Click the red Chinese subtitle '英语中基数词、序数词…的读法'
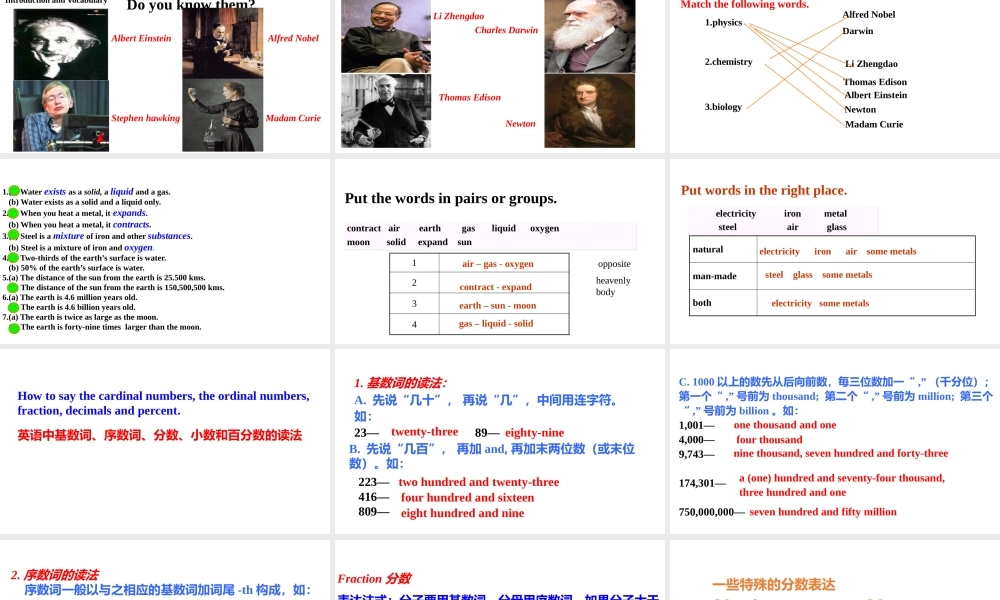The width and height of the screenshot is (1000, 600). 159,435
